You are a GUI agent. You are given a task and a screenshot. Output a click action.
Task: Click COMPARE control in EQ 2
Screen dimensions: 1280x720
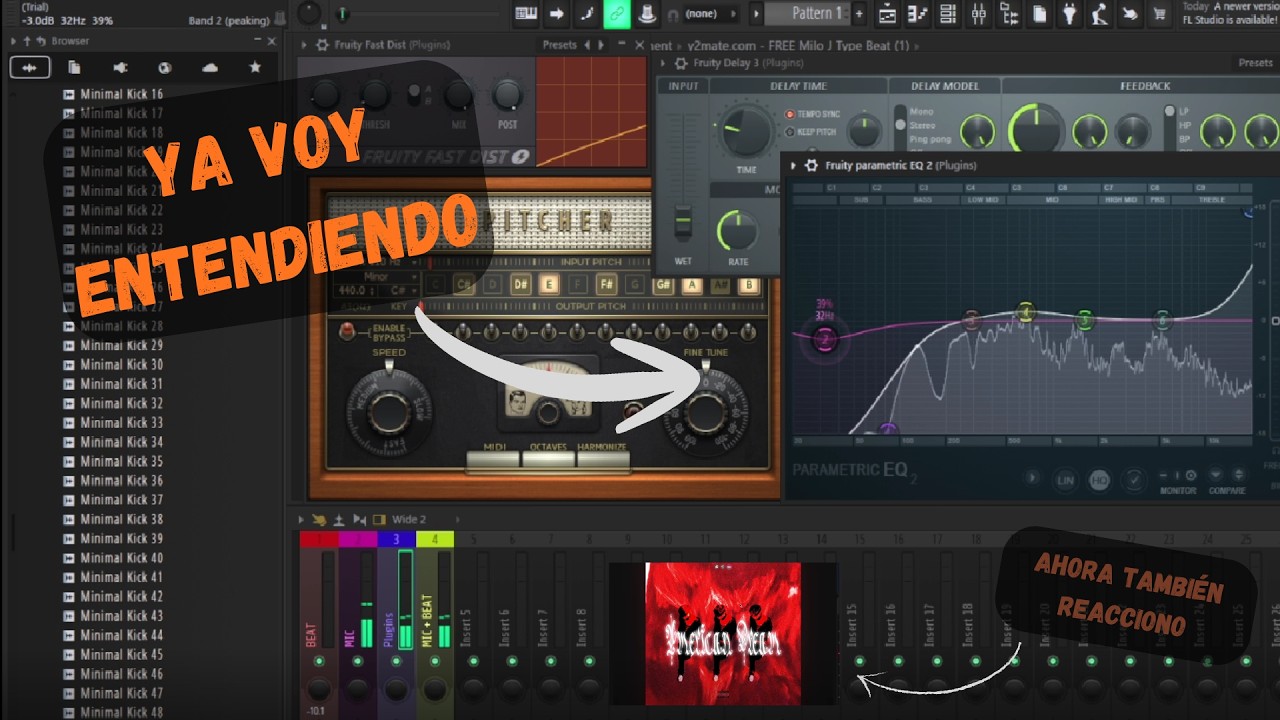pos(1227,480)
